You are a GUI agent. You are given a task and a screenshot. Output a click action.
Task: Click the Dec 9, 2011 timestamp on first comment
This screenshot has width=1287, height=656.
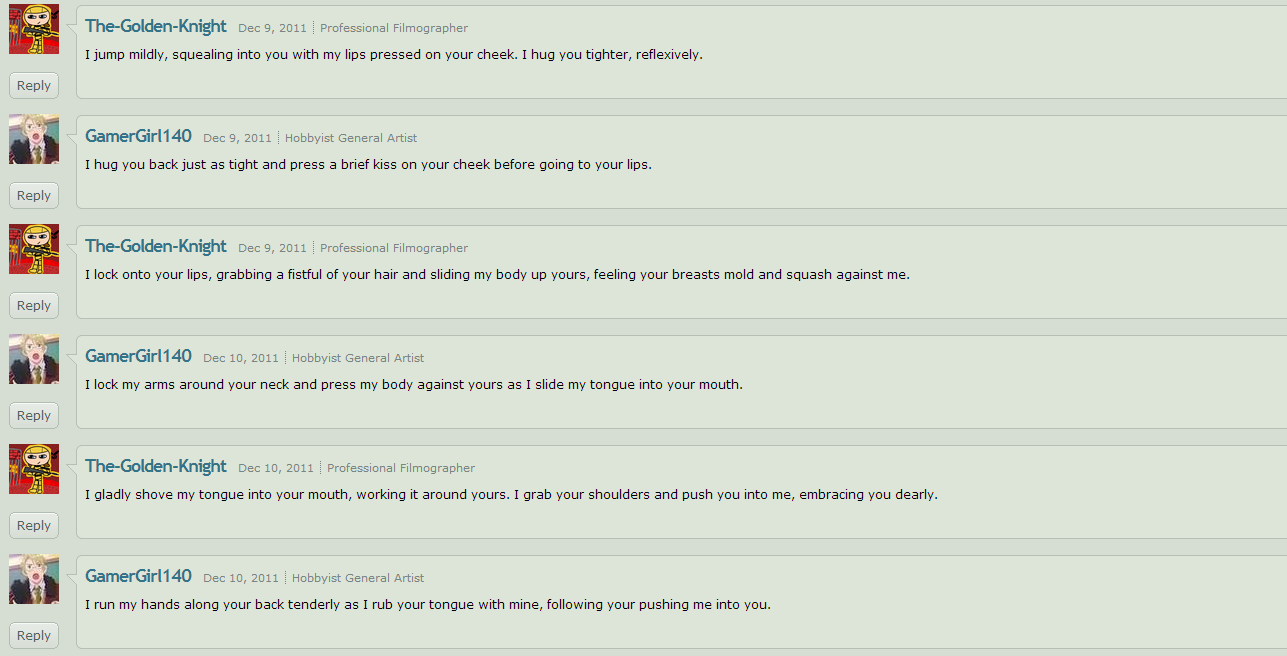272,28
